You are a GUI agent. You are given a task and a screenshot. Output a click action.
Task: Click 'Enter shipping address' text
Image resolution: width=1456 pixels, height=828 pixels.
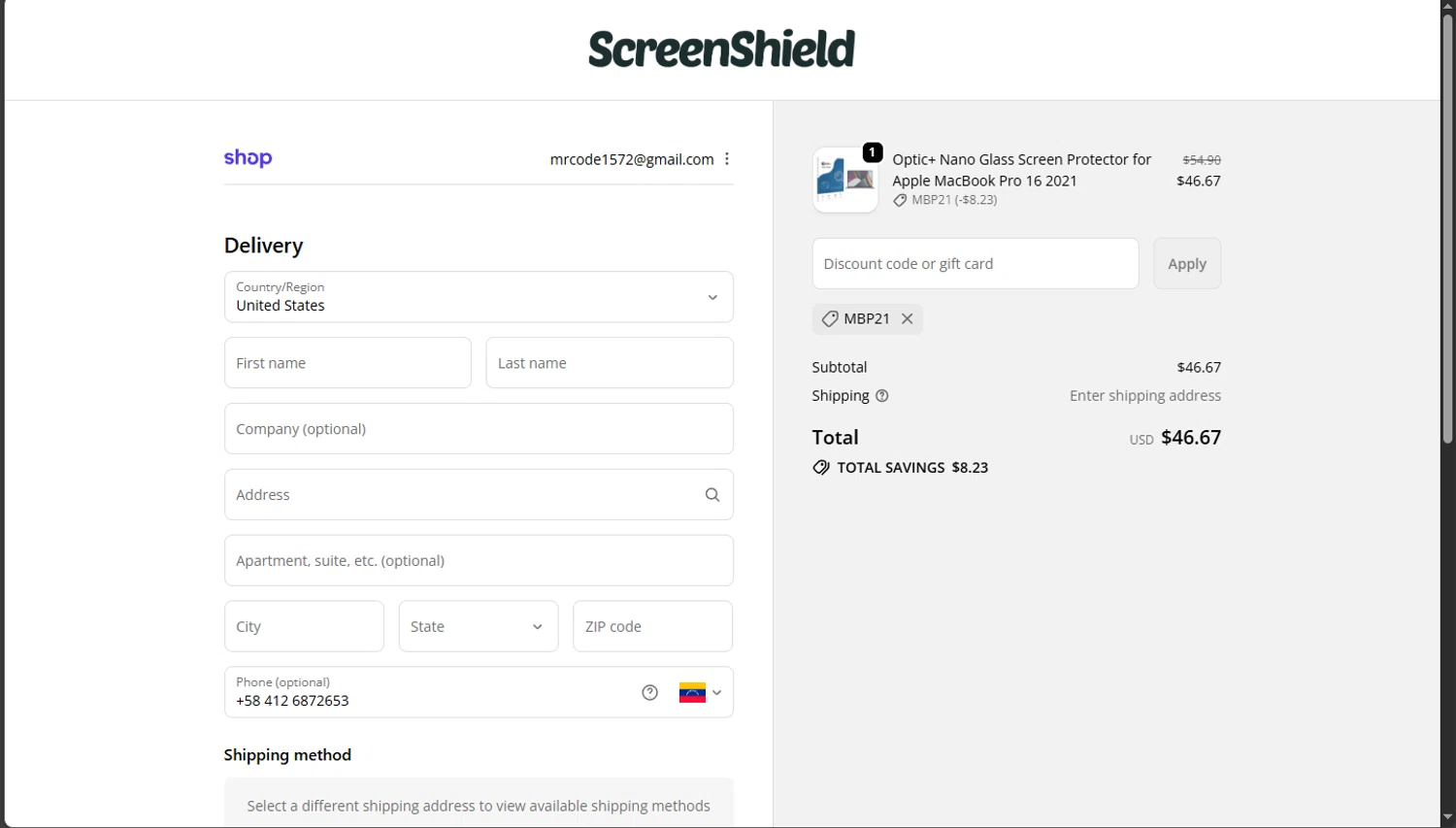(x=1145, y=396)
